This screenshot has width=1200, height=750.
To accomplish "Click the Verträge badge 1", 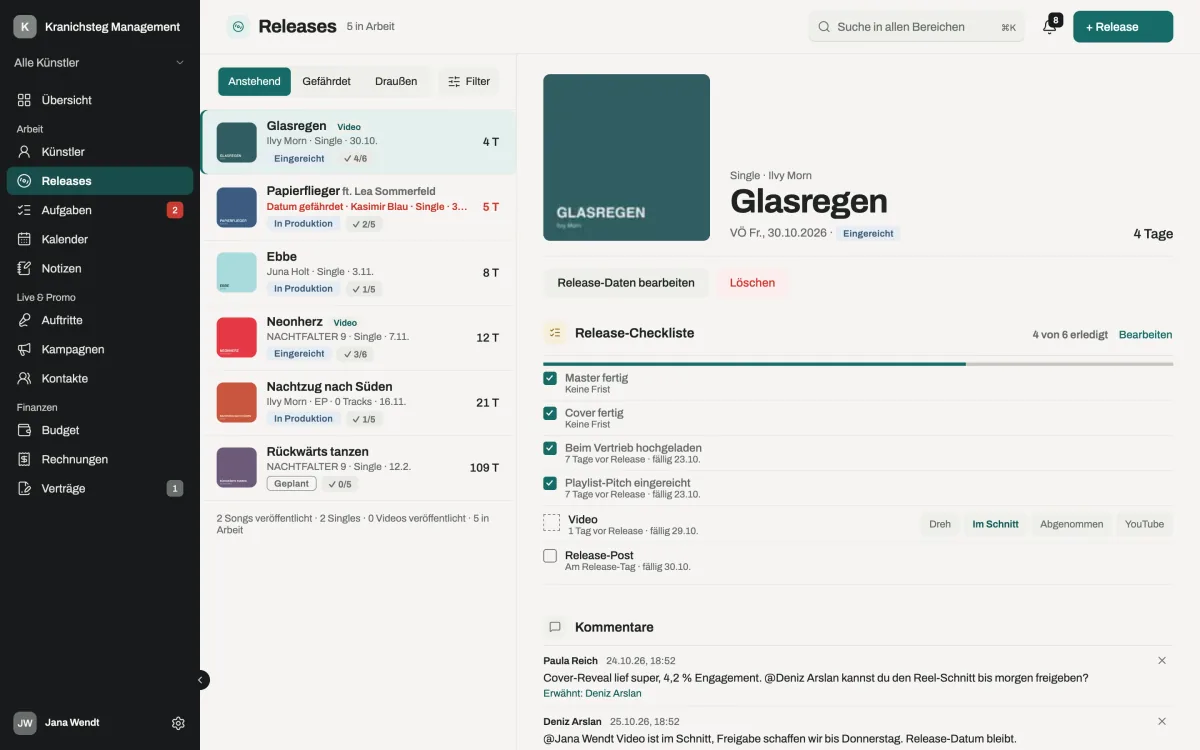I will pyautogui.click(x=175, y=488).
